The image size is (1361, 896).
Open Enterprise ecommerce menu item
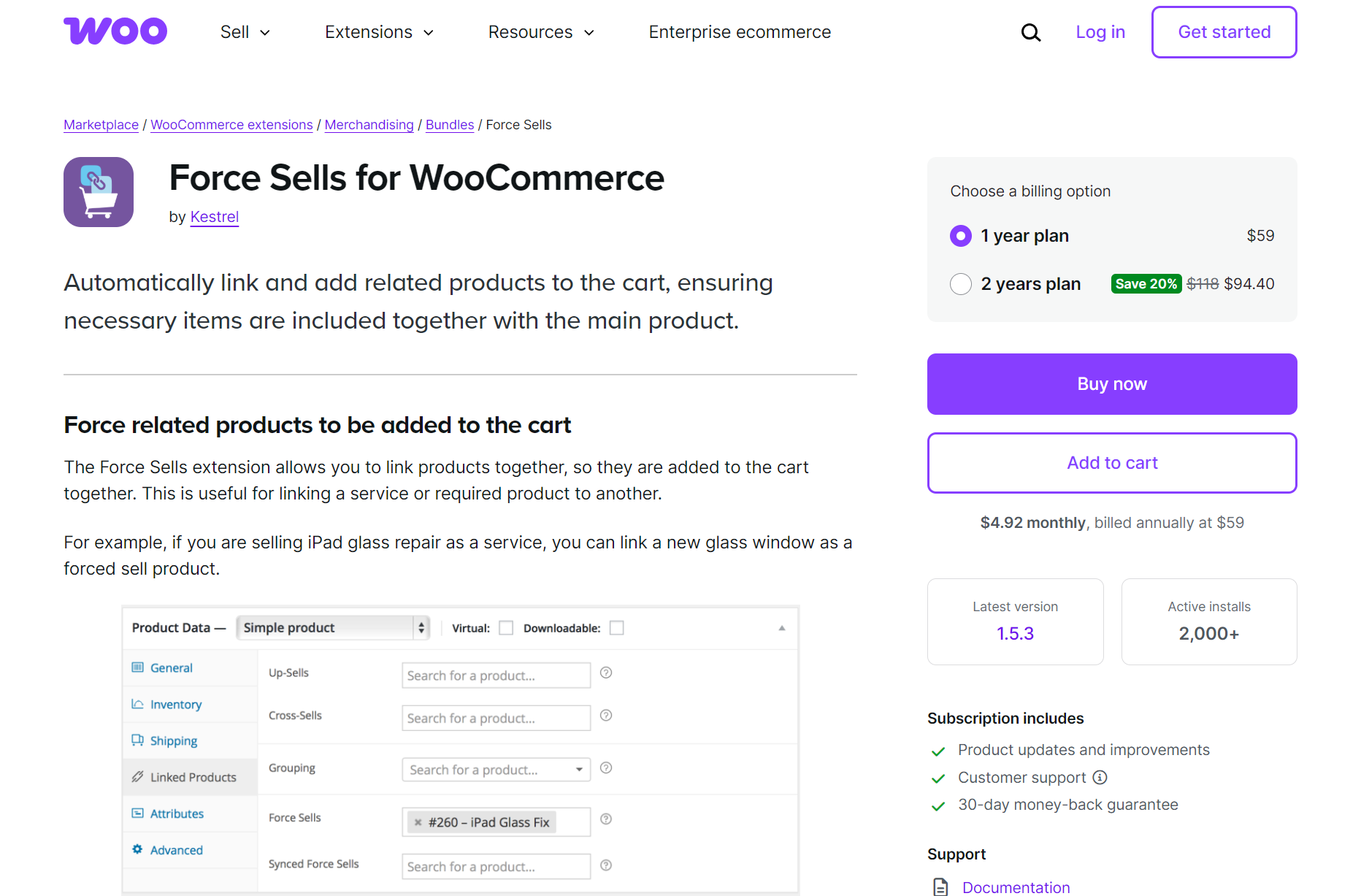point(740,32)
